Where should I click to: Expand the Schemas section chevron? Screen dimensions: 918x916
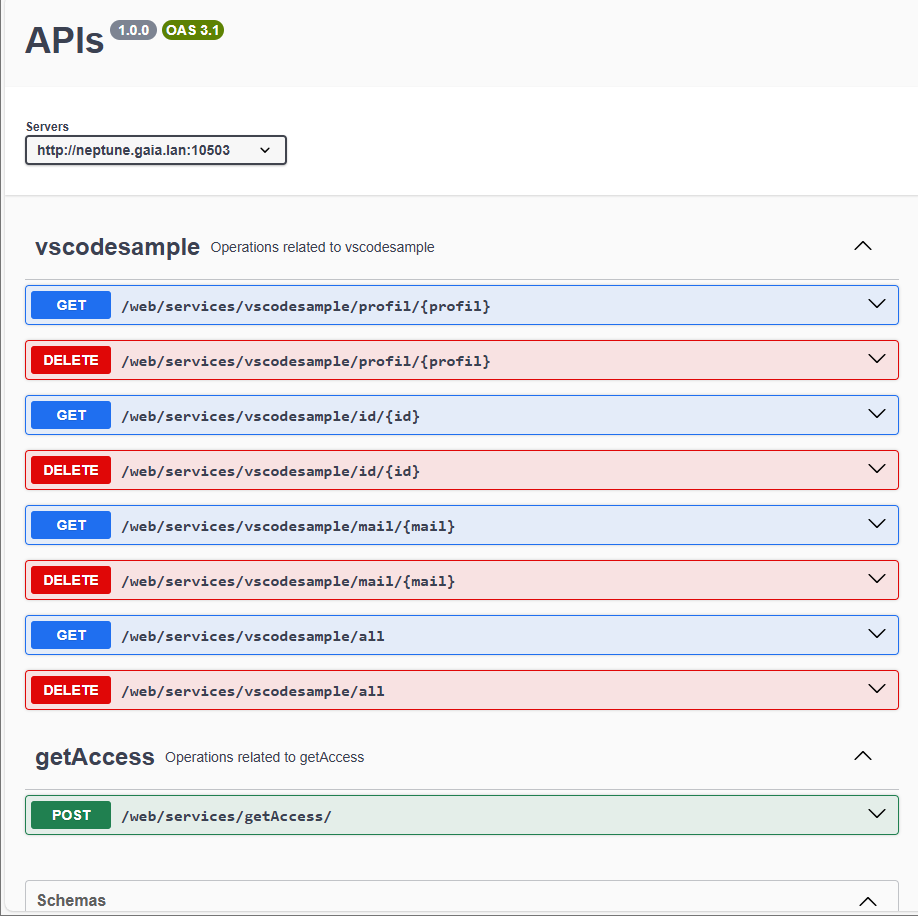click(x=867, y=901)
